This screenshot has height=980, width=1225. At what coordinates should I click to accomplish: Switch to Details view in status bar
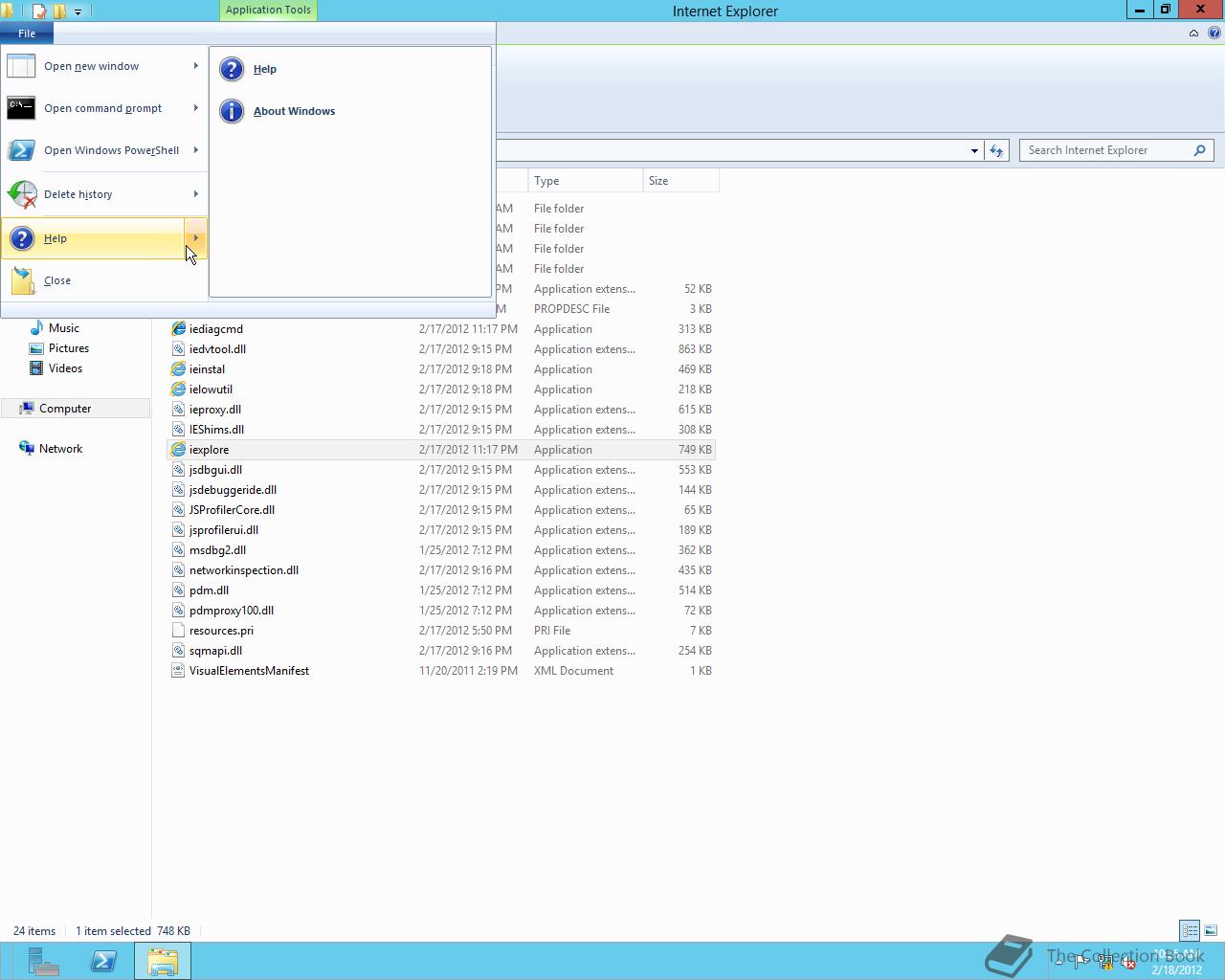coord(1190,930)
